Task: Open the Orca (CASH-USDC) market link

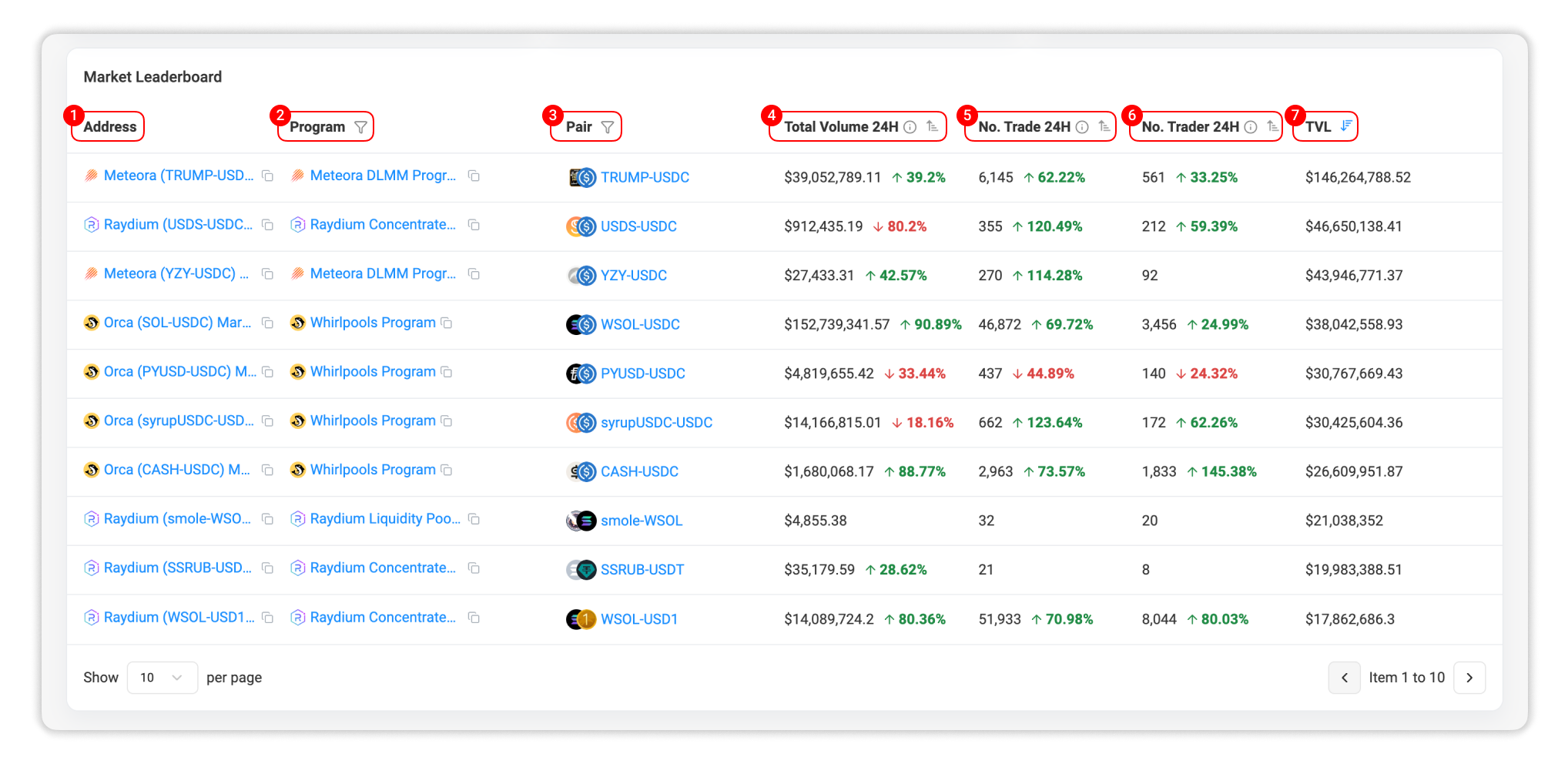Action: coord(176,469)
